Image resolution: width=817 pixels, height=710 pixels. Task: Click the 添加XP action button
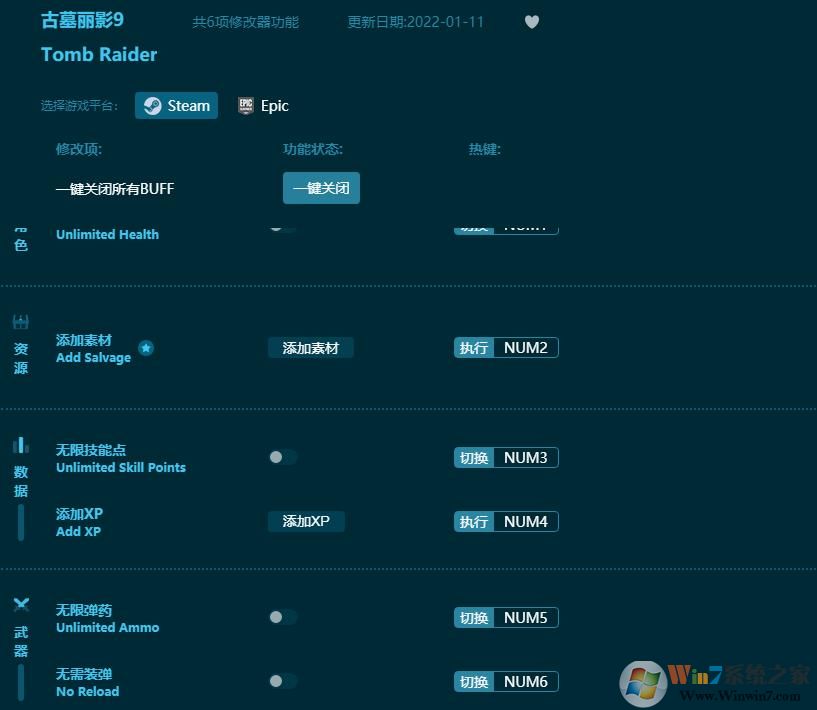(306, 521)
